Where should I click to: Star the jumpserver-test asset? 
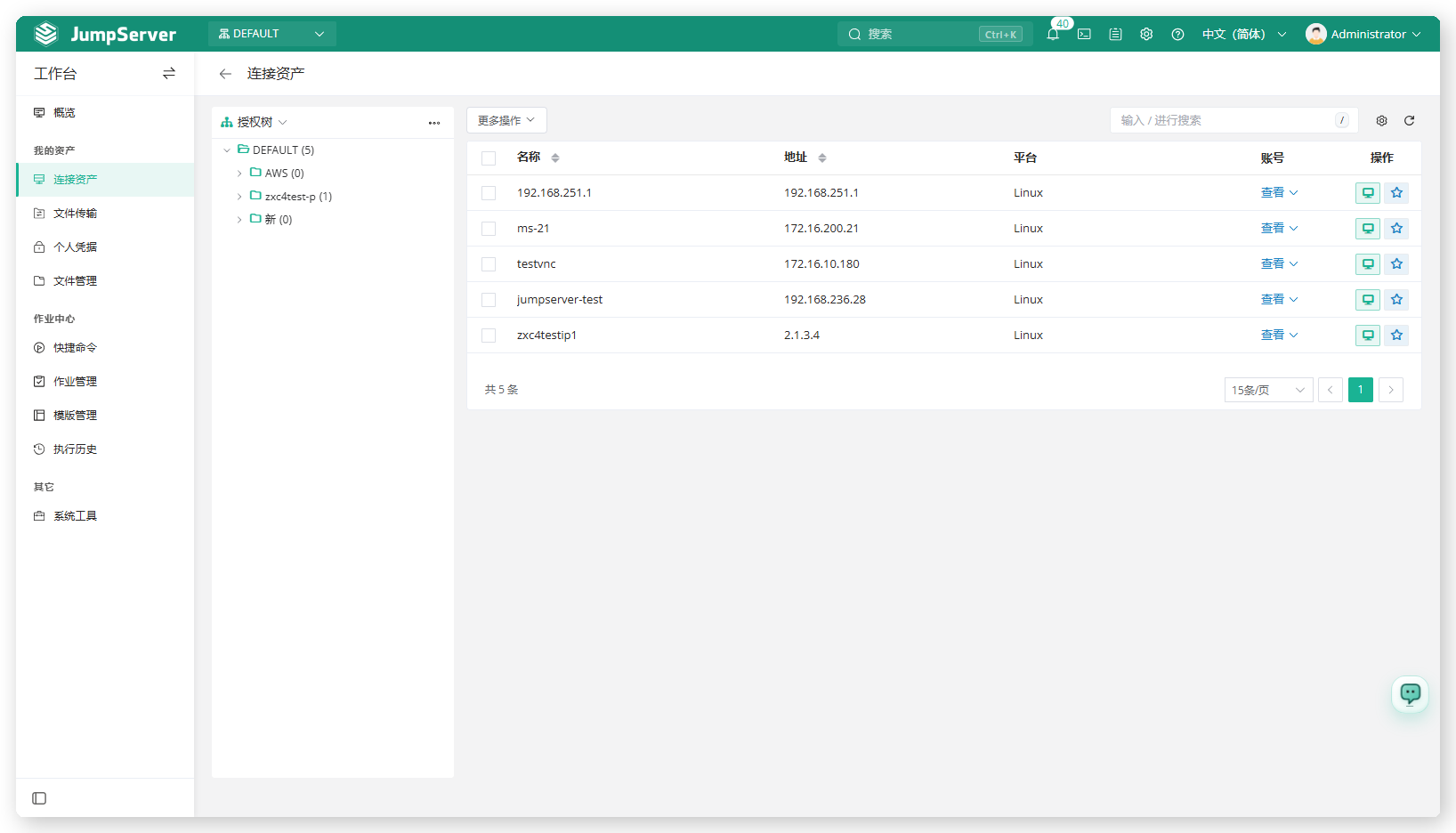coord(1396,300)
